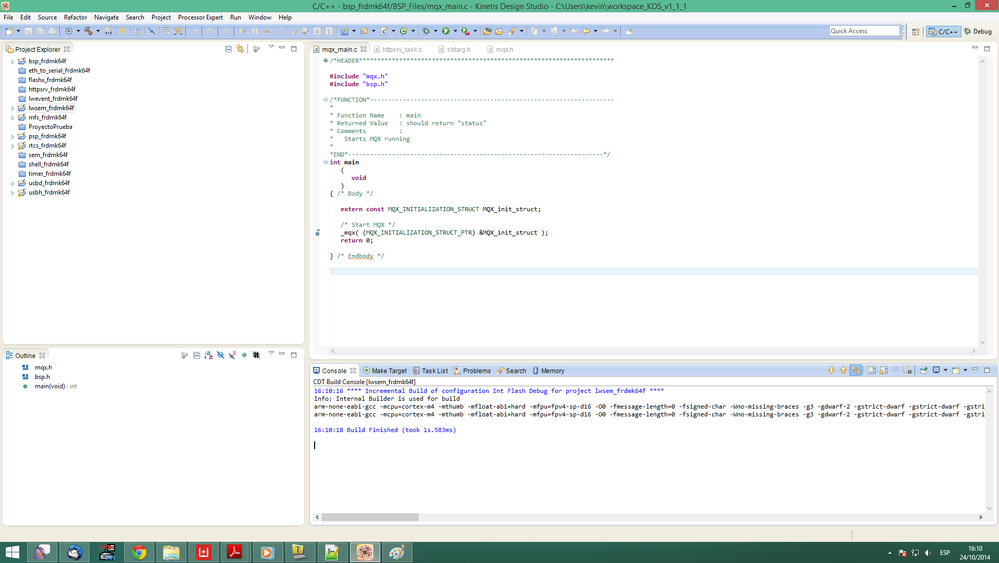Open the Refactor menu
The image size is (999, 563).
click(75, 17)
